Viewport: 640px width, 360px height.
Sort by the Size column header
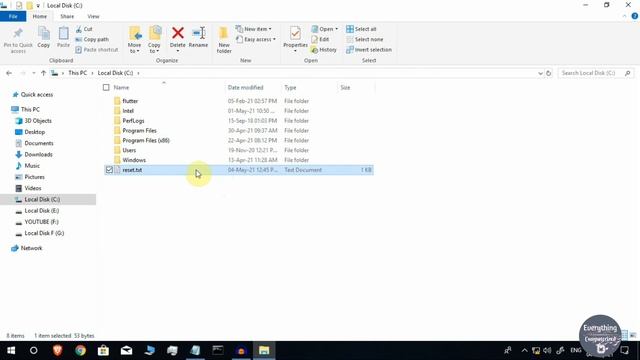[x=345, y=87]
